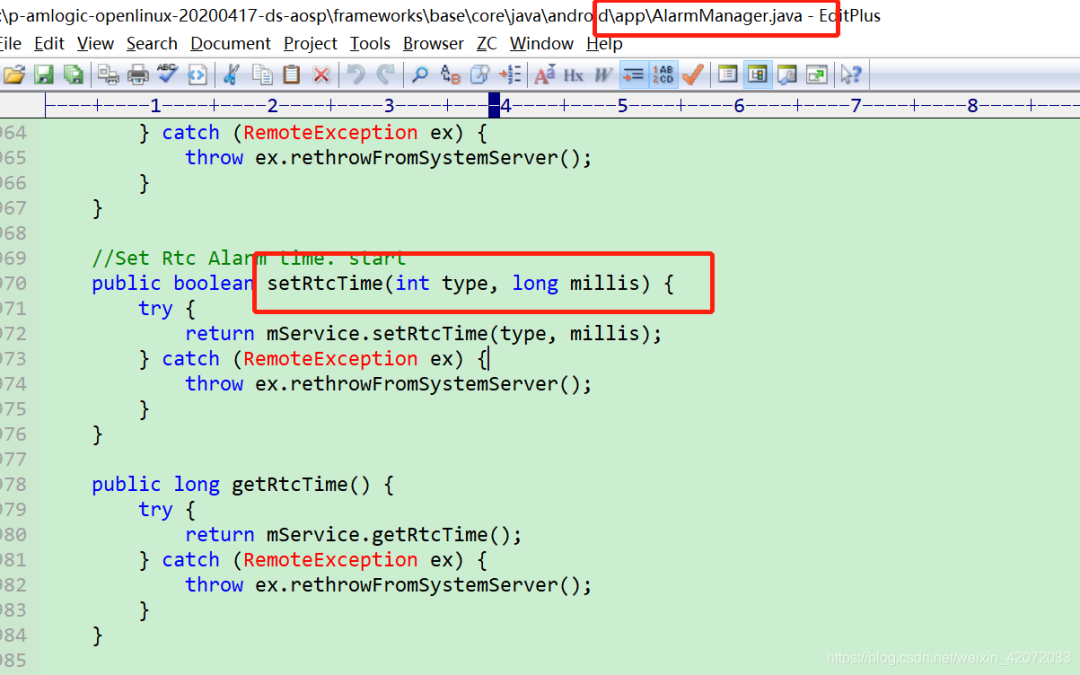Click column 4 marker on the ruler
The width and height of the screenshot is (1080, 675).
point(506,105)
